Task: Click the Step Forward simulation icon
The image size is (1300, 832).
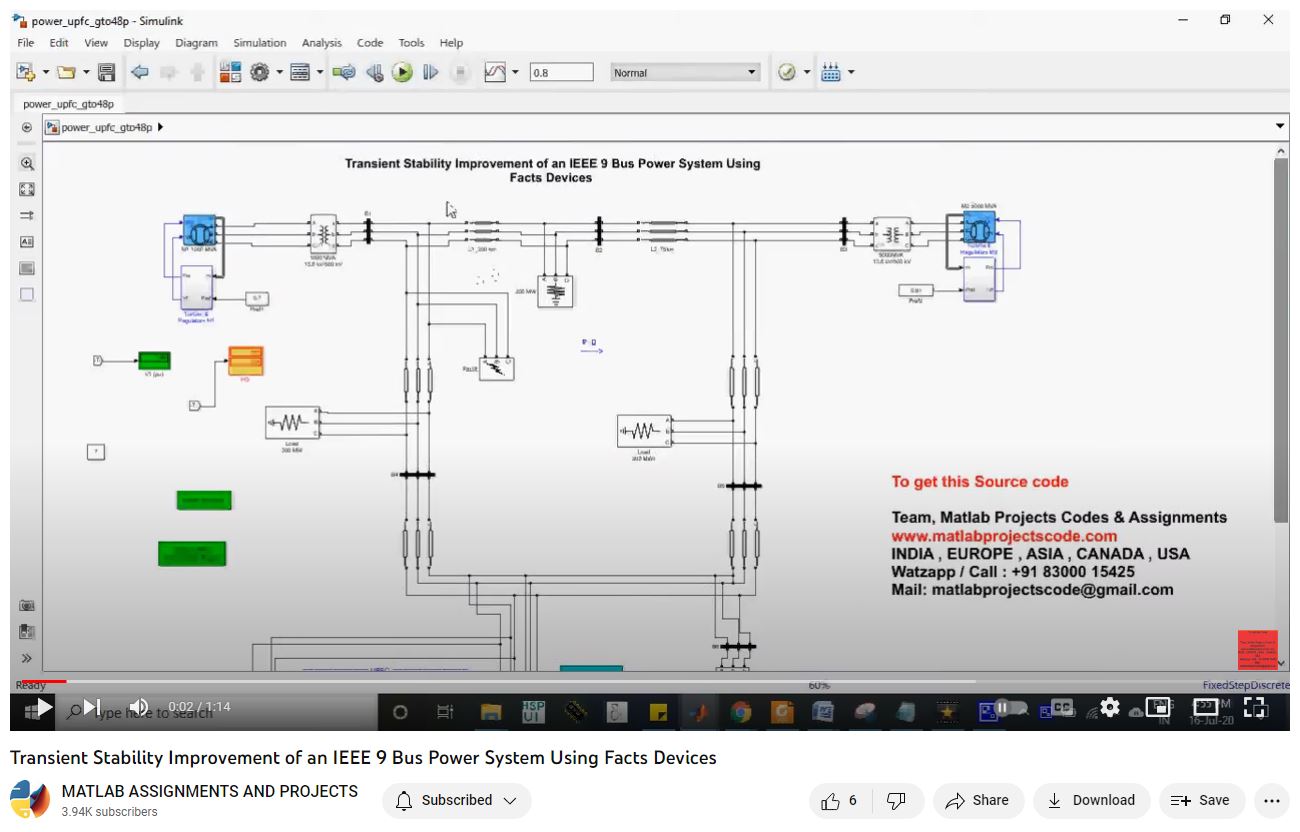Action: pos(431,72)
